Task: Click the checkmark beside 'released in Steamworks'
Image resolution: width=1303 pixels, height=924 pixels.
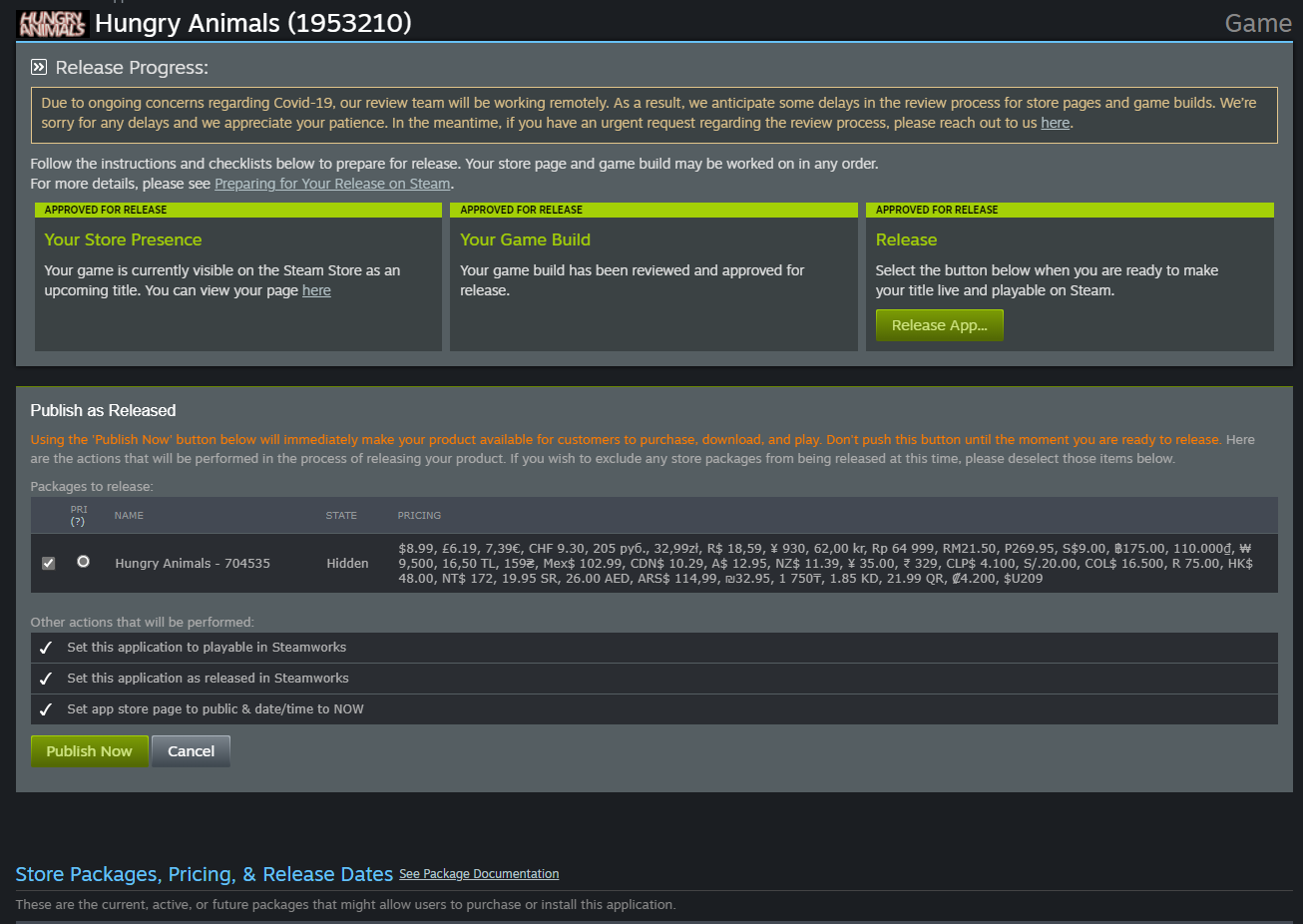Action: point(45,679)
